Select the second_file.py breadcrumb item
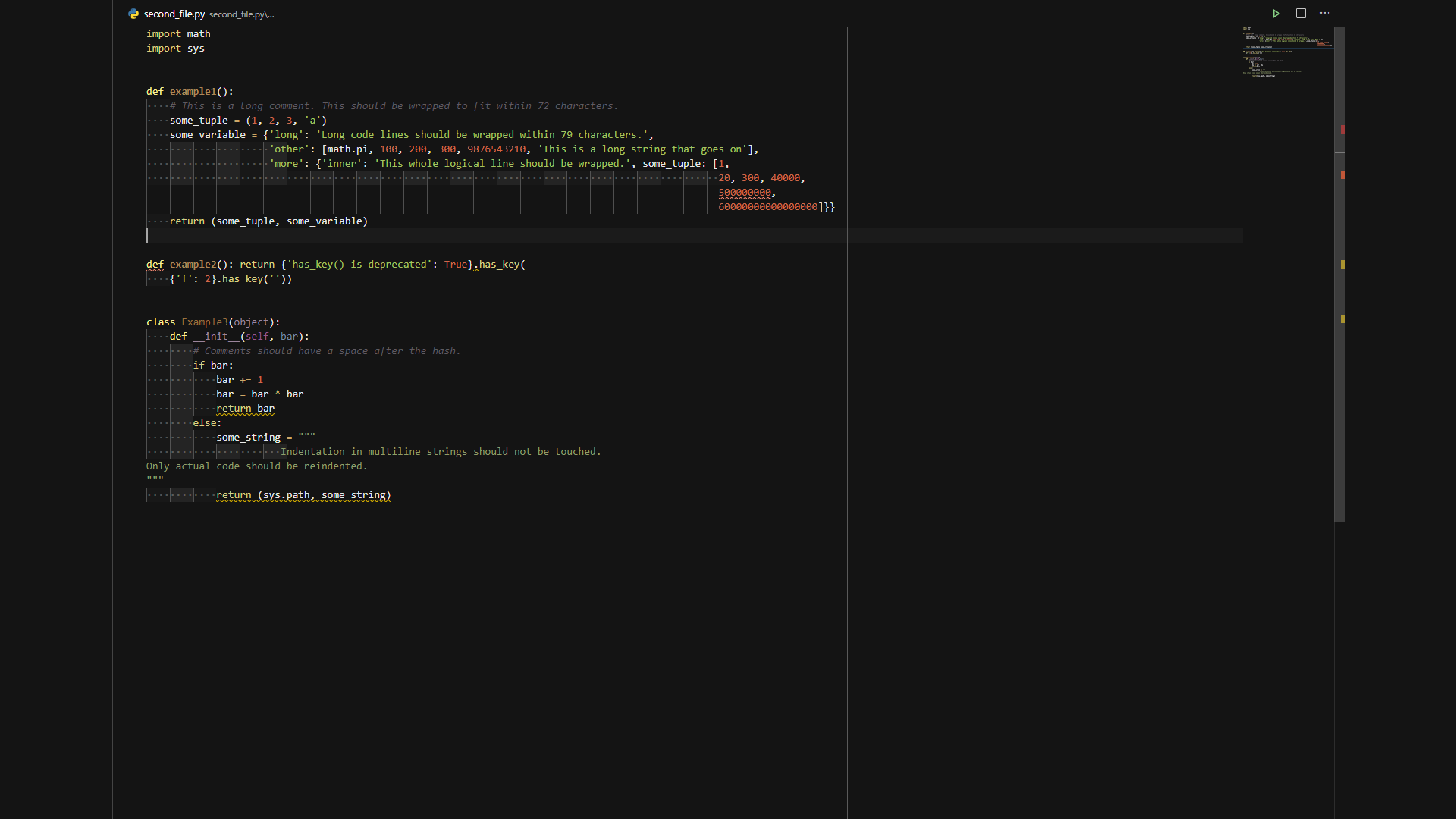The height and width of the screenshot is (819, 1456). coord(174,14)
